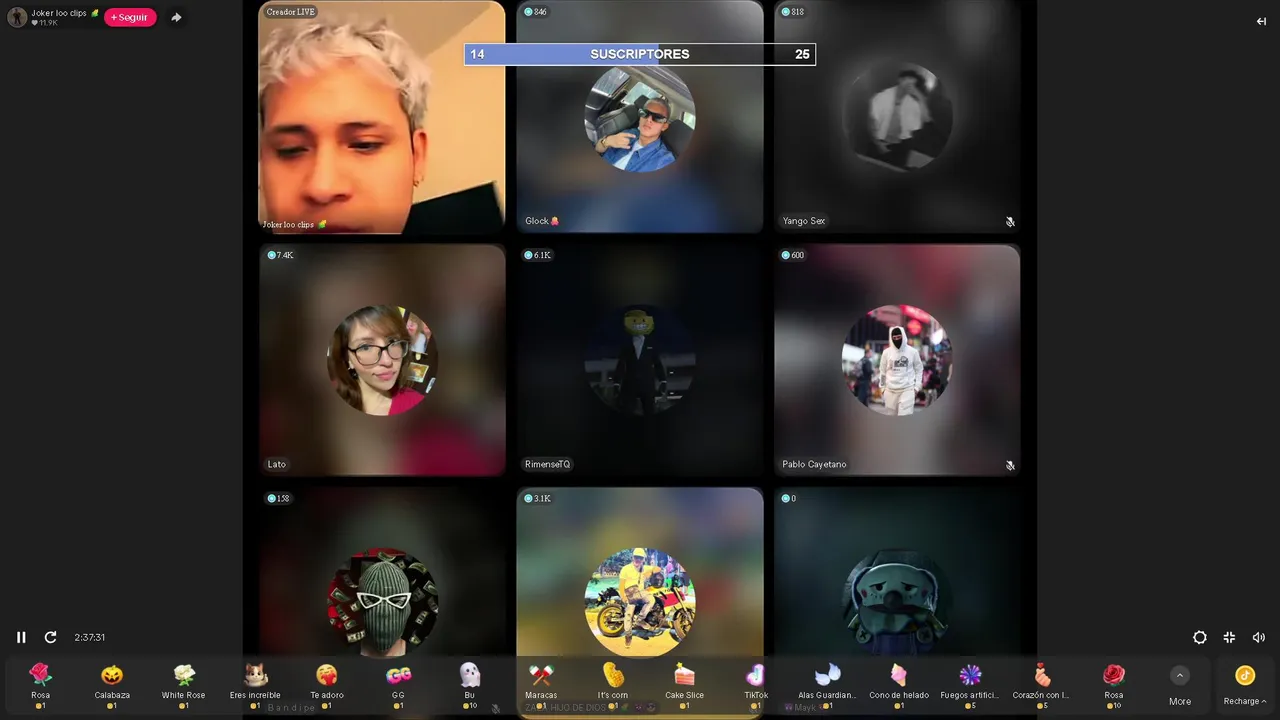Screen dimensions: 1280x720
Task: Open the yellow motorcycle guest avatar
Action: pyautogui.click(x=640, y=602)
